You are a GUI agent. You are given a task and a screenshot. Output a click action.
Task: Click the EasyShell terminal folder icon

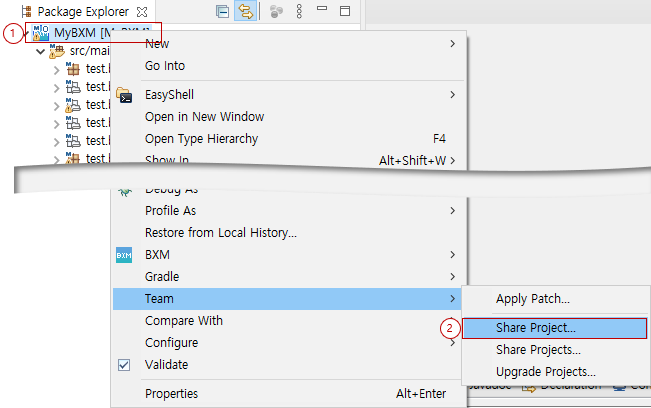tap(124, 95)
